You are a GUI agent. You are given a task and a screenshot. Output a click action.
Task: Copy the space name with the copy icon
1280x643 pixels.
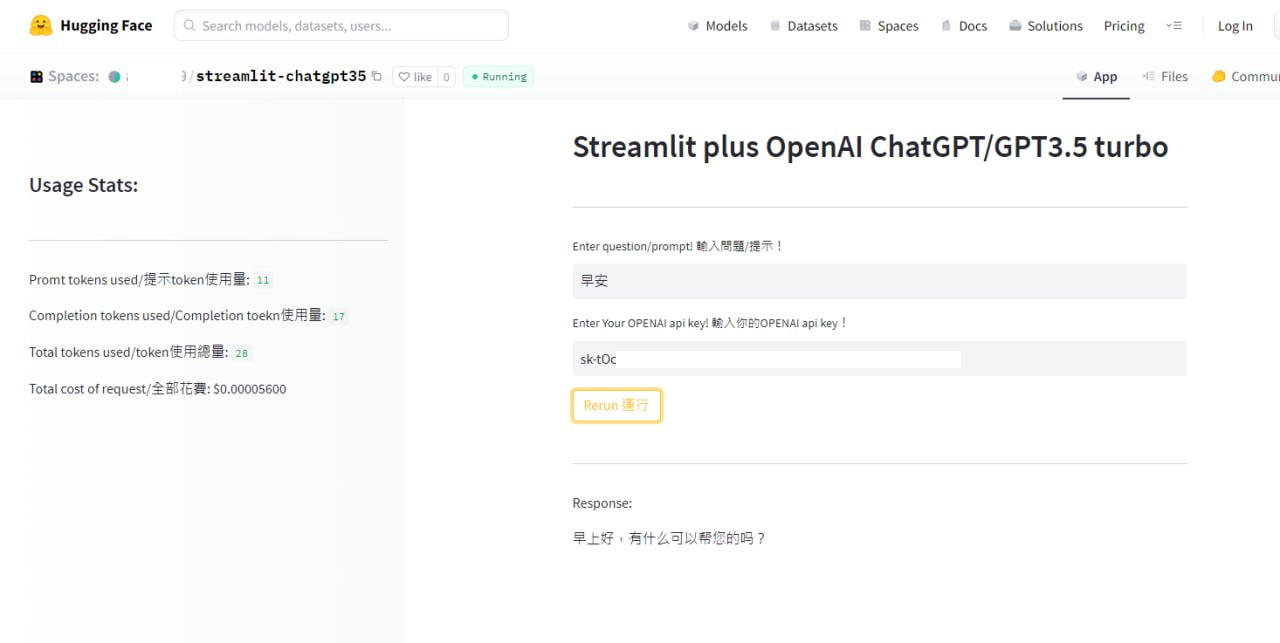coord(376,76)
